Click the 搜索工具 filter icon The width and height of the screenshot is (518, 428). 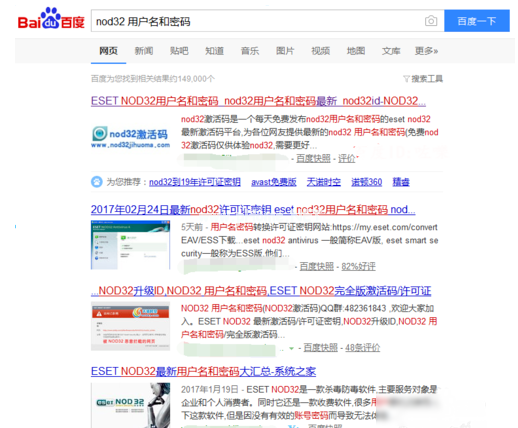pyautogui.click(x=406, y=79)
